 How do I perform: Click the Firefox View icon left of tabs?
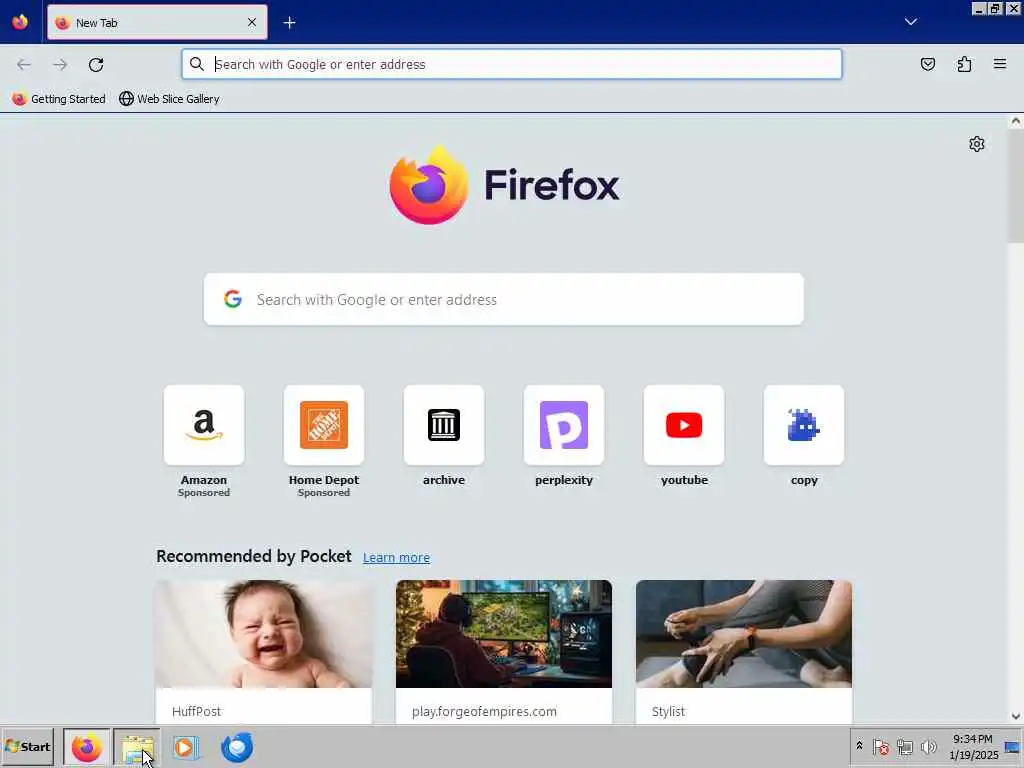pyautogui.click(x=20, y=22)
